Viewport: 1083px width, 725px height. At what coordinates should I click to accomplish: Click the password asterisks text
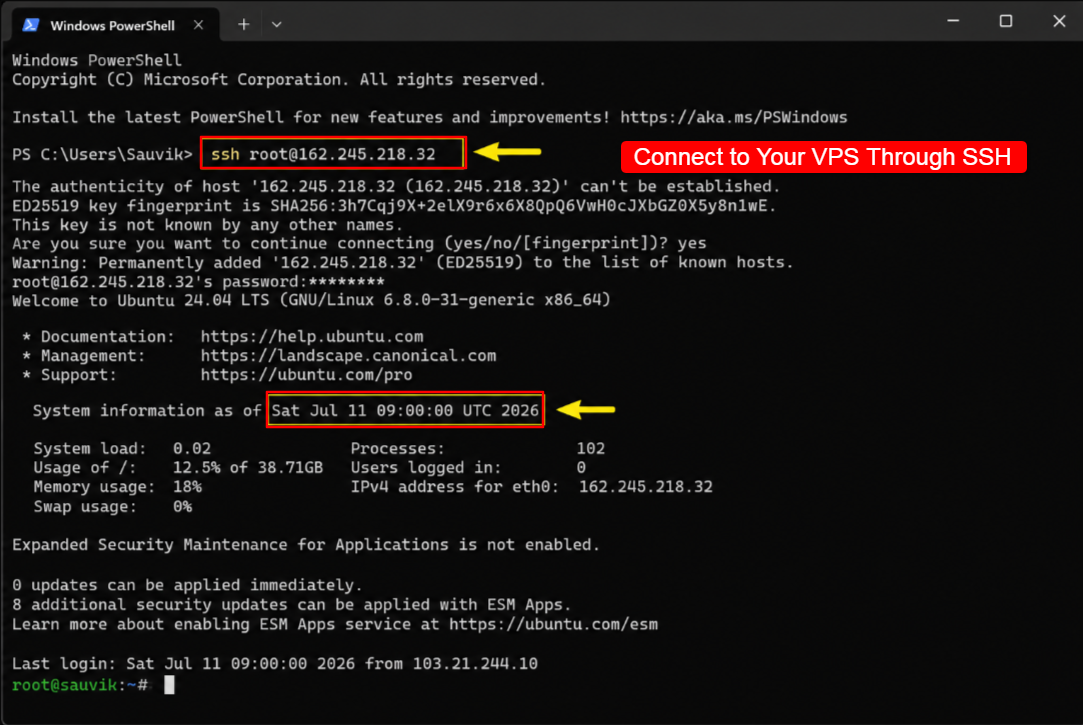click(x=346, y=282)
